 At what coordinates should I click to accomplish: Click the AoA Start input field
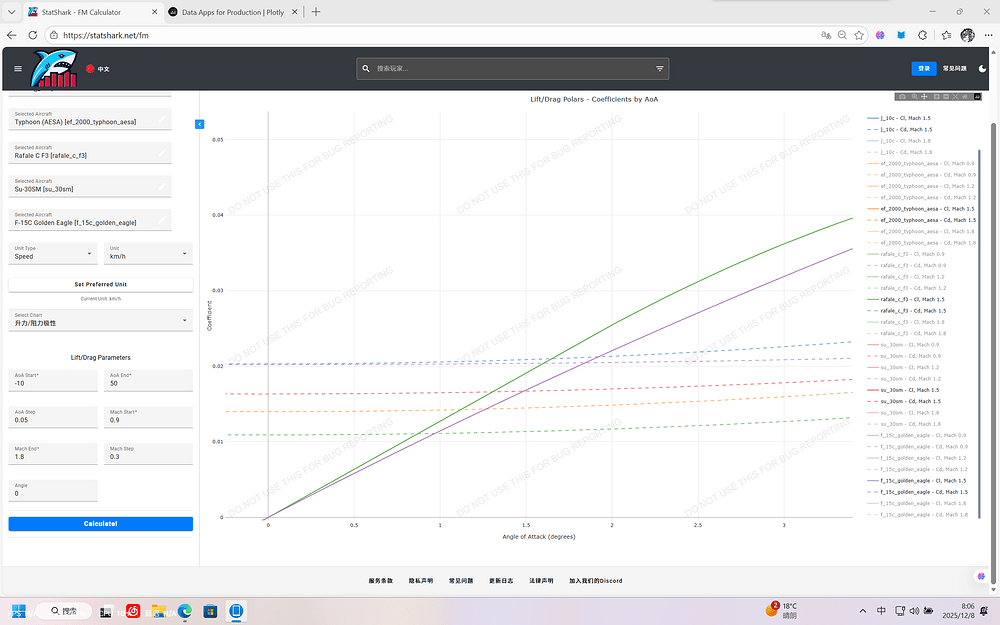[53, 380]
